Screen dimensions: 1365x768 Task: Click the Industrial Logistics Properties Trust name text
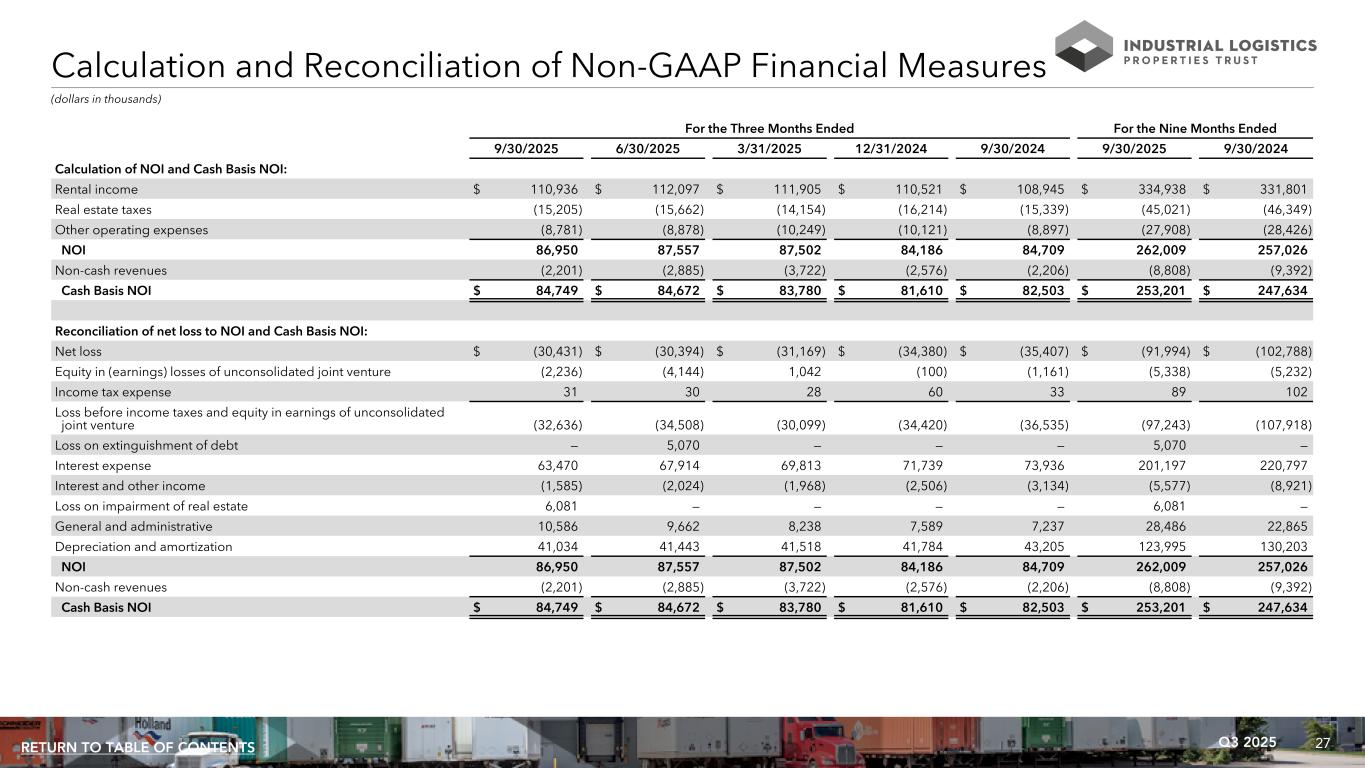point(1220,52)
